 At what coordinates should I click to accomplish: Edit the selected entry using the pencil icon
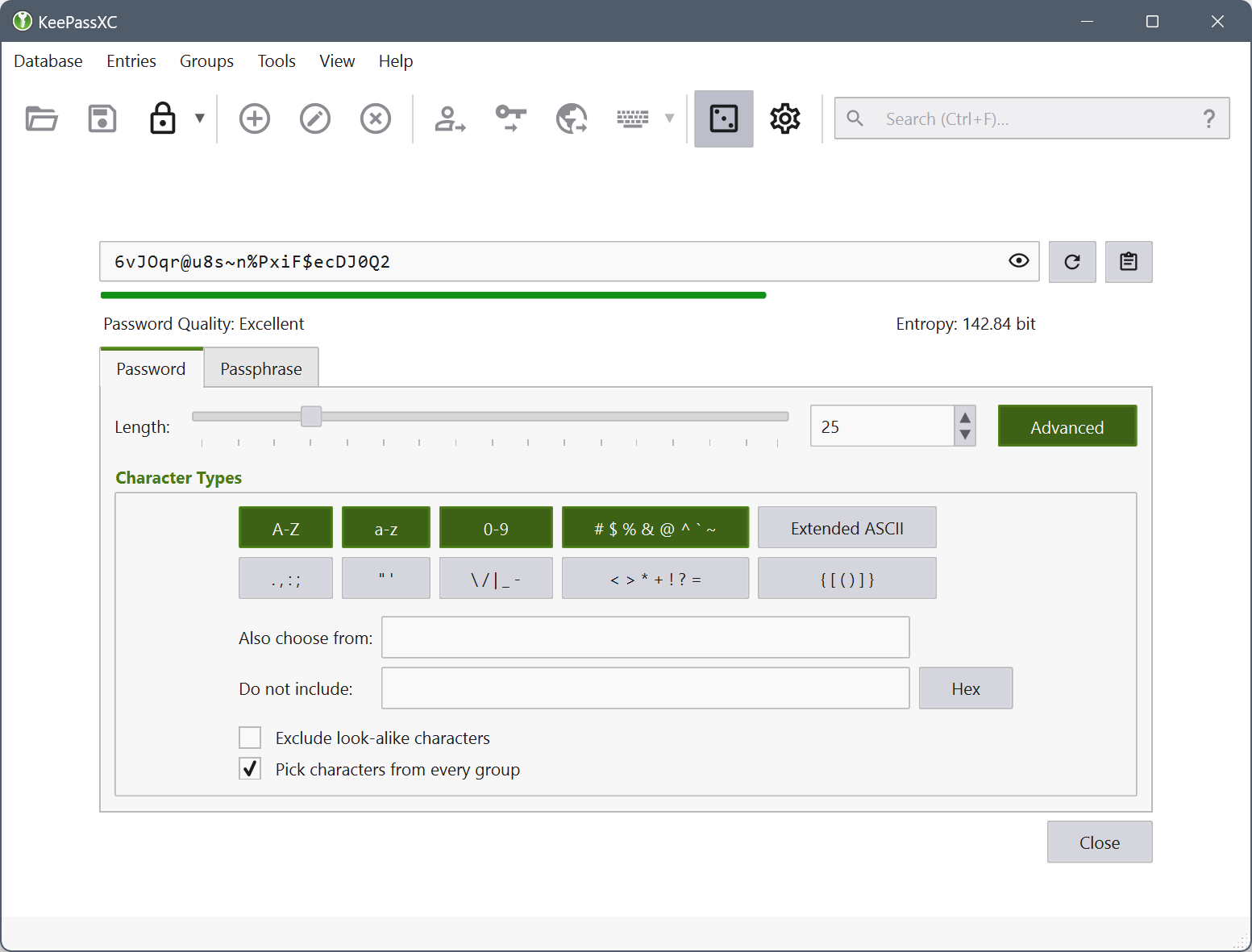[x=314, y=118]
